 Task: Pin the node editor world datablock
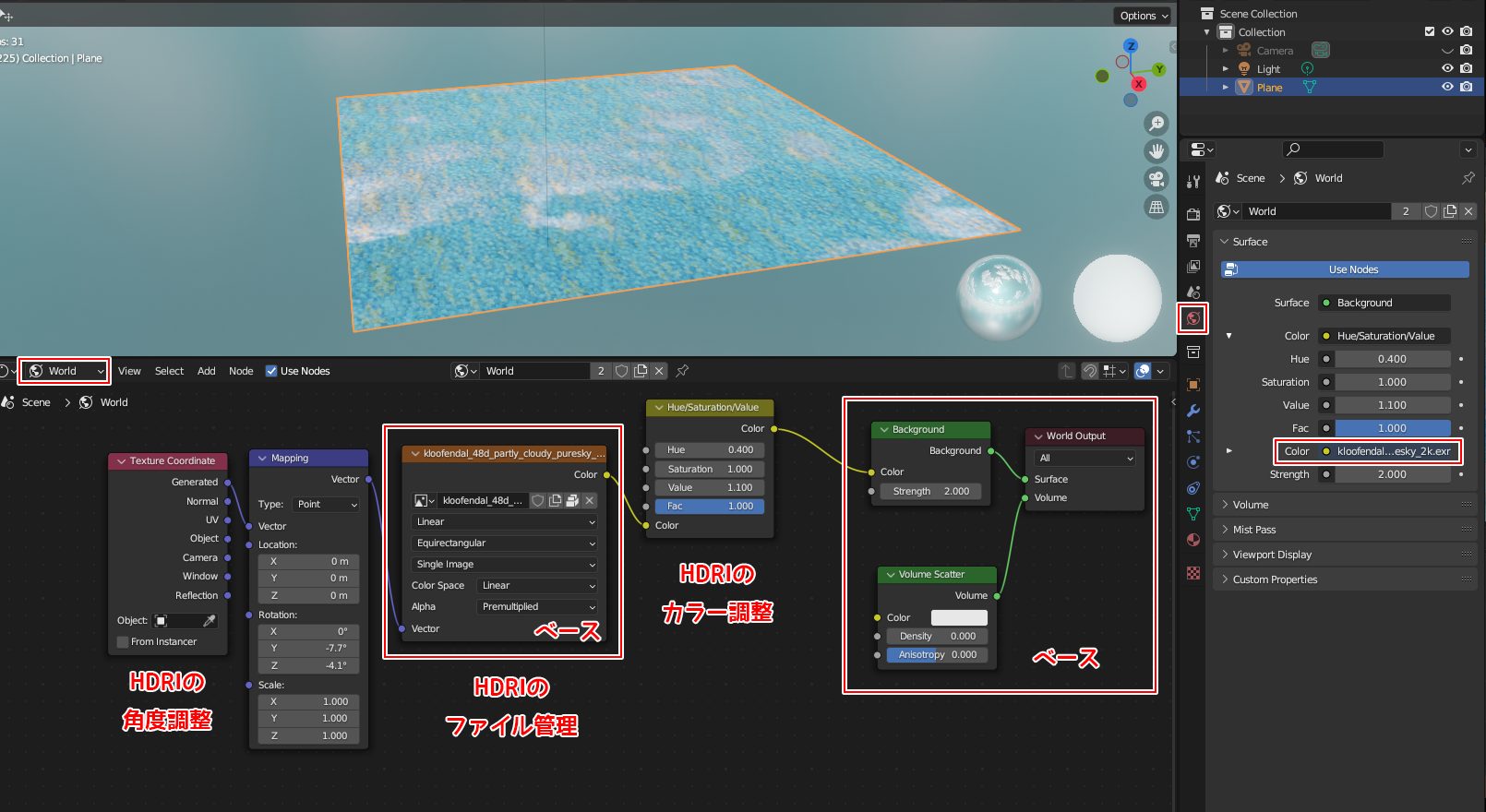point(682,371)
